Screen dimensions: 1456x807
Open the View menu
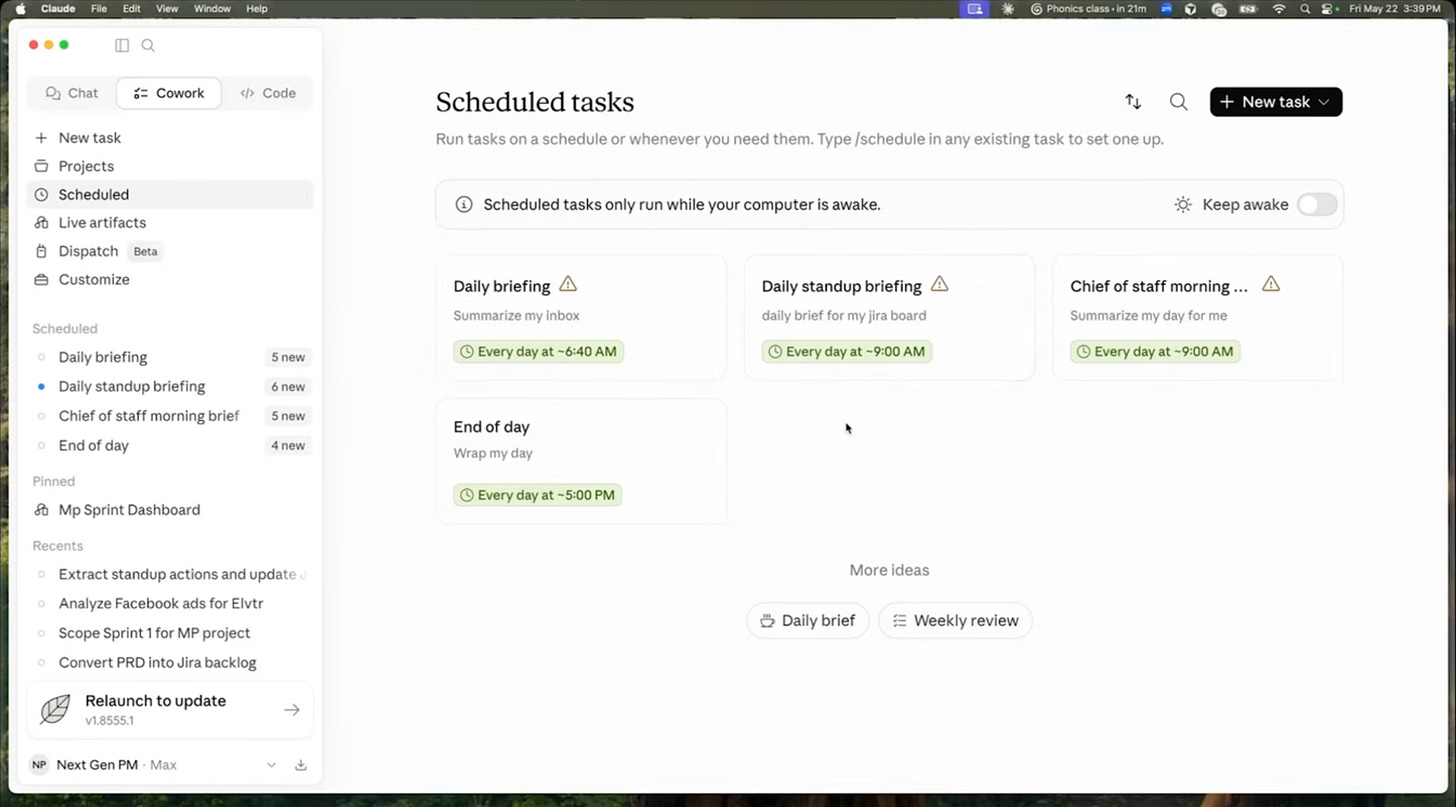(167, 9)
